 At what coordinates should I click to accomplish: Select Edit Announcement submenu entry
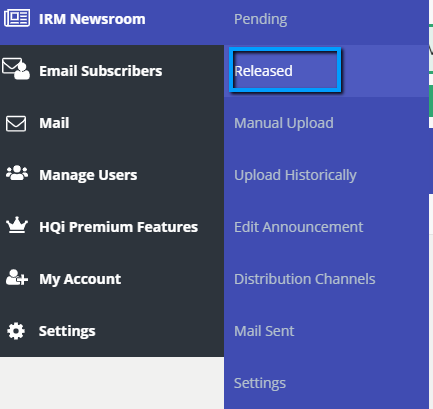(x=299, y=227)
